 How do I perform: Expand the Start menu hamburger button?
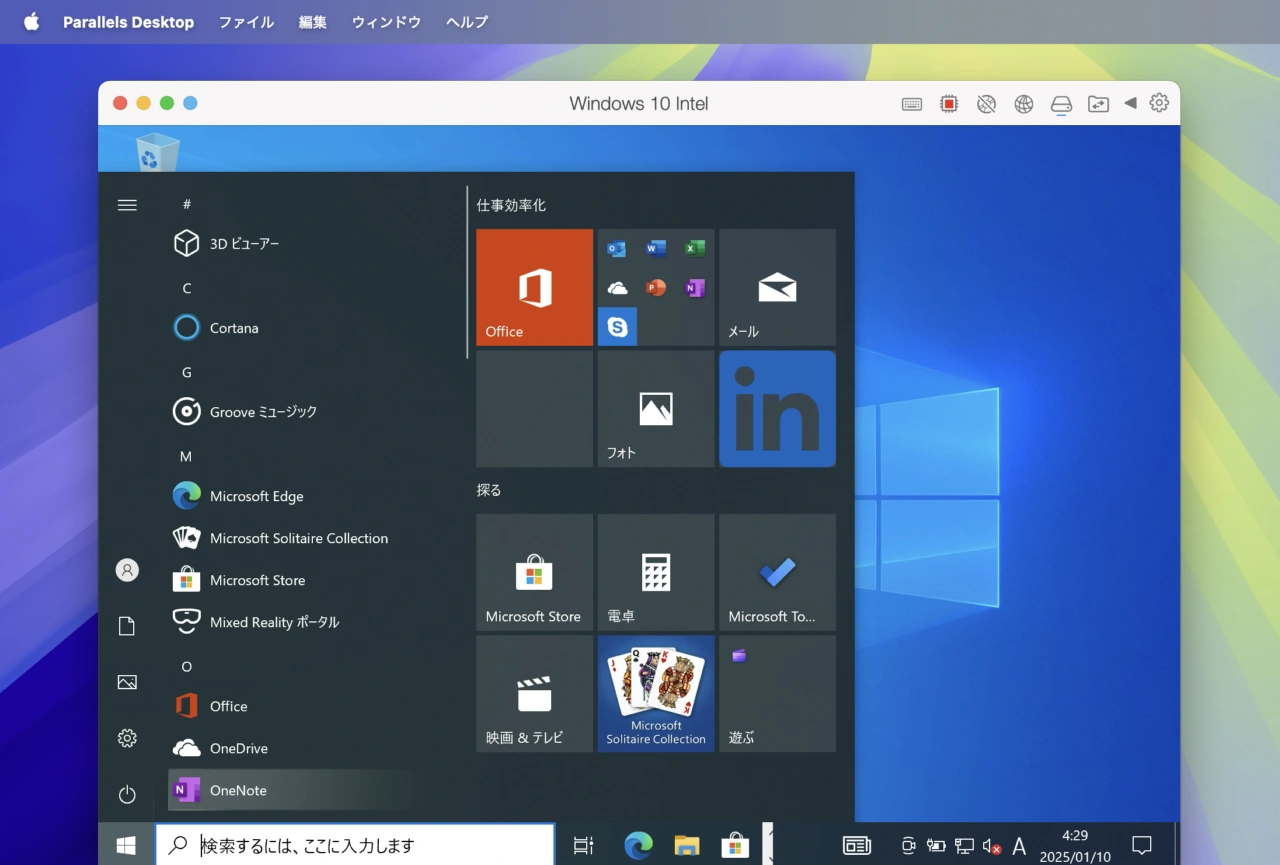click(127, 205)
